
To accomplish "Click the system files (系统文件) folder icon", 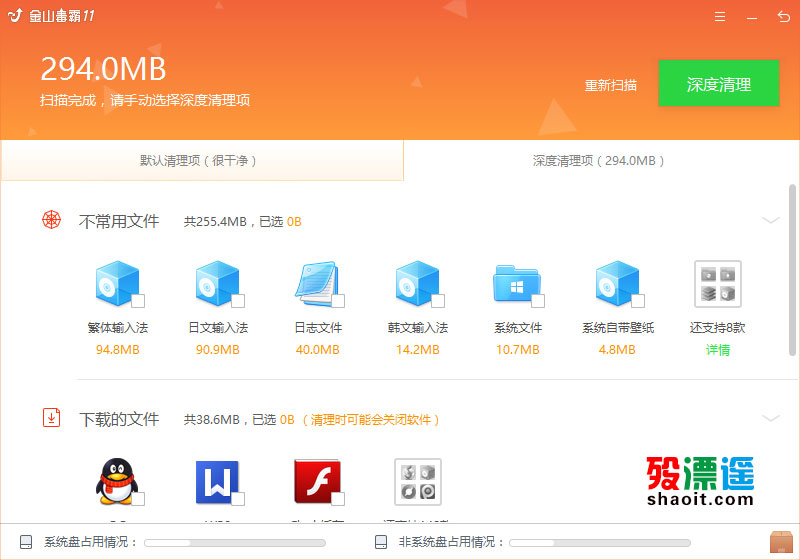I will point(517,284).
